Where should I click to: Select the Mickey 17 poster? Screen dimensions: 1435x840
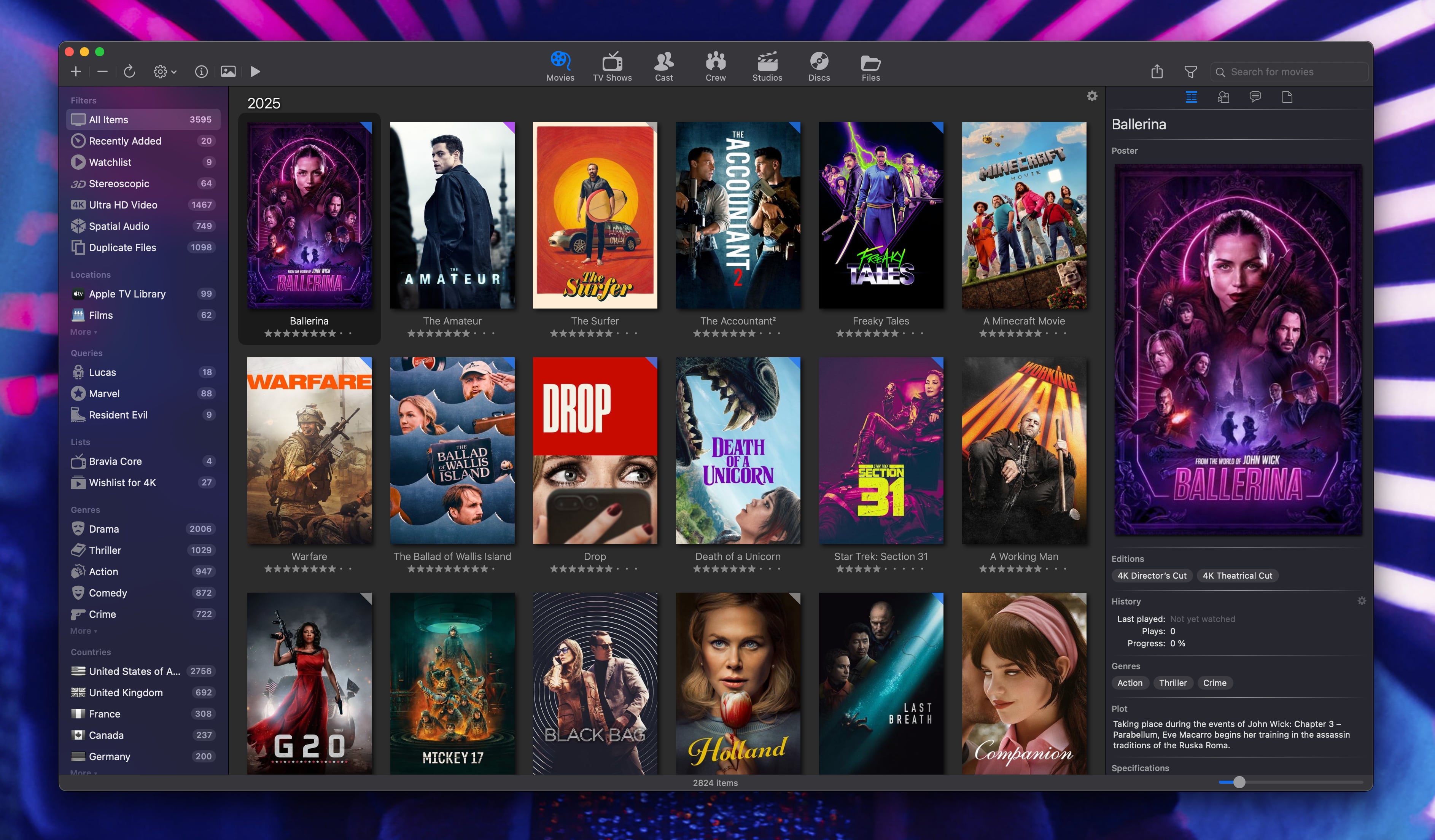pos(452,683)
